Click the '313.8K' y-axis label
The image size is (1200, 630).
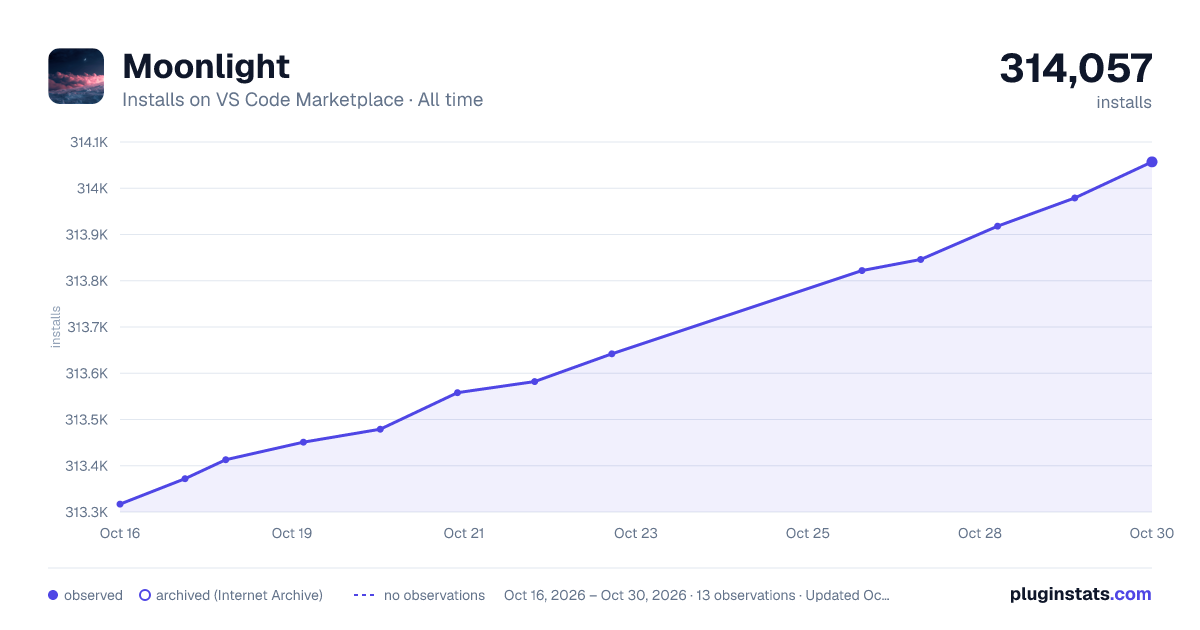[87, 281]
